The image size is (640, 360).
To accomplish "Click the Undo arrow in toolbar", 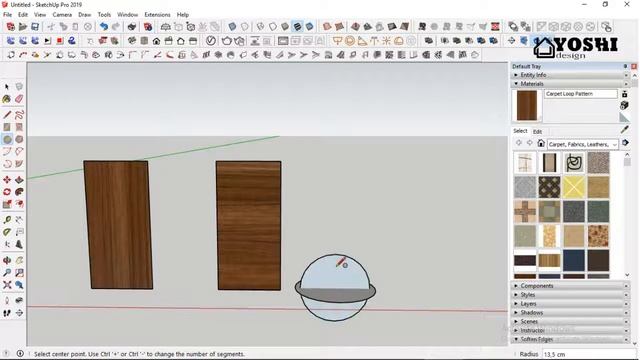I will 104,27.
